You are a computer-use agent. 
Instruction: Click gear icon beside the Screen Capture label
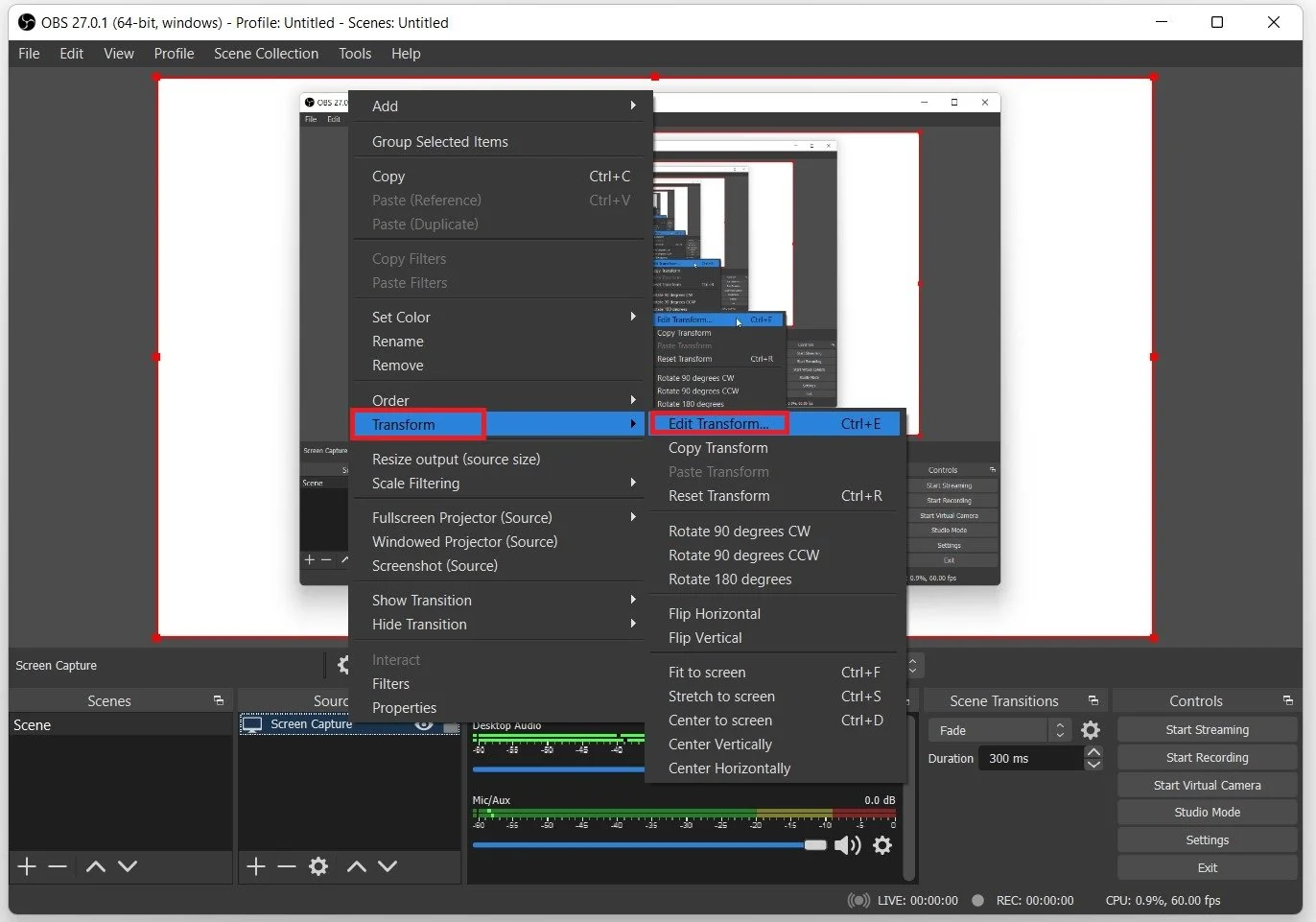coord(342,665)
